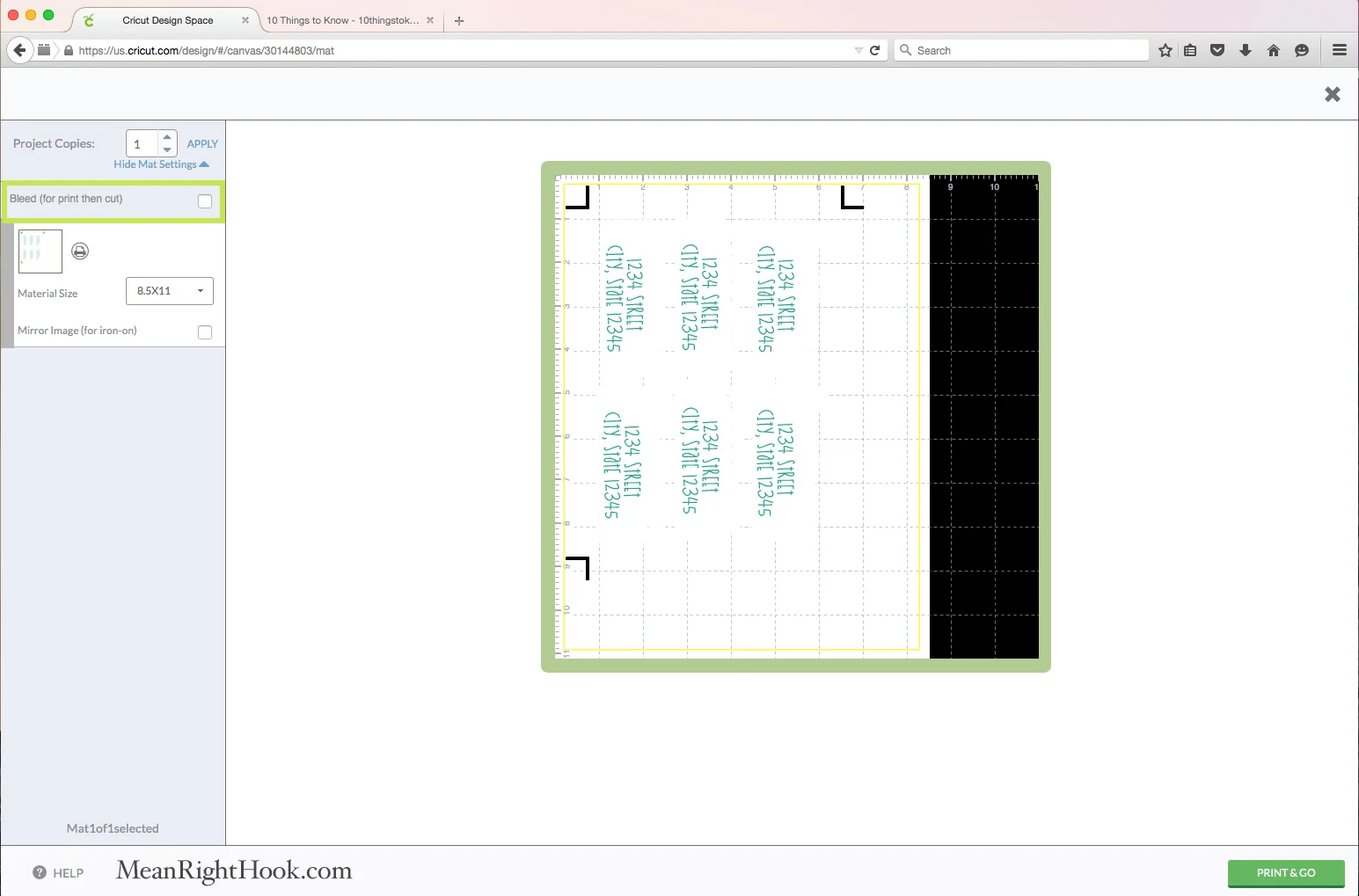Close the 10 Things to Know tab

[x=430, y=20]
